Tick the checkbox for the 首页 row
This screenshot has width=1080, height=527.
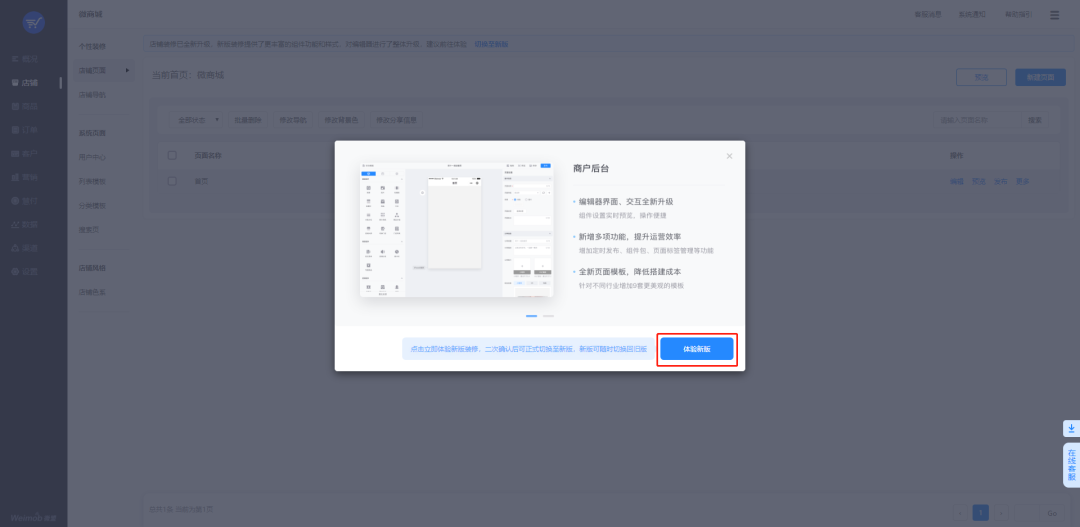pos(172,181)
